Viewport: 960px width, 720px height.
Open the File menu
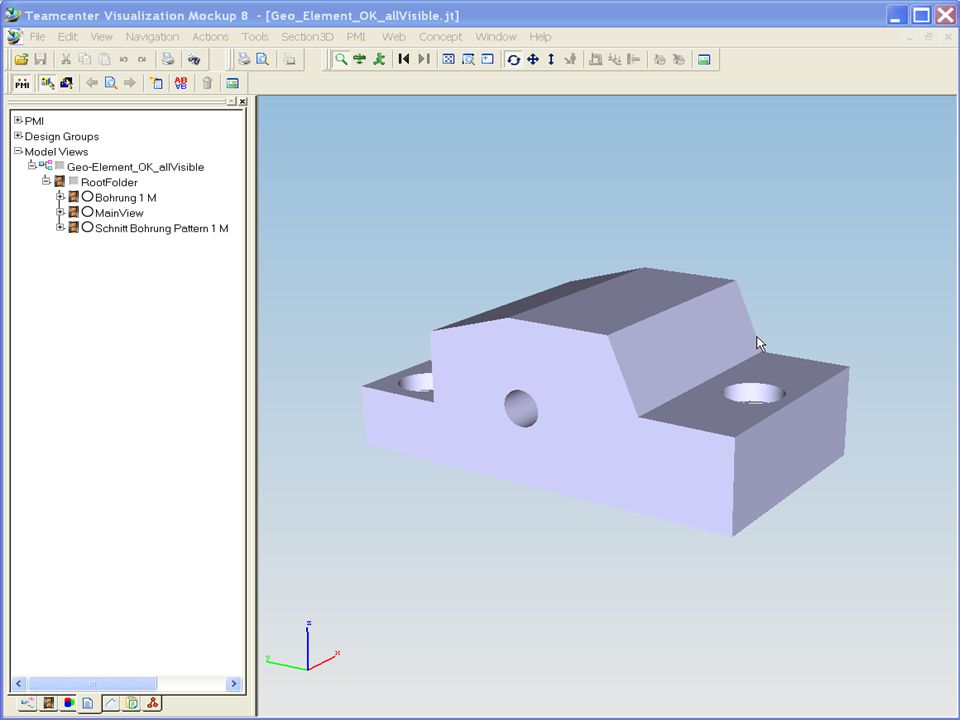pos(37,37)
